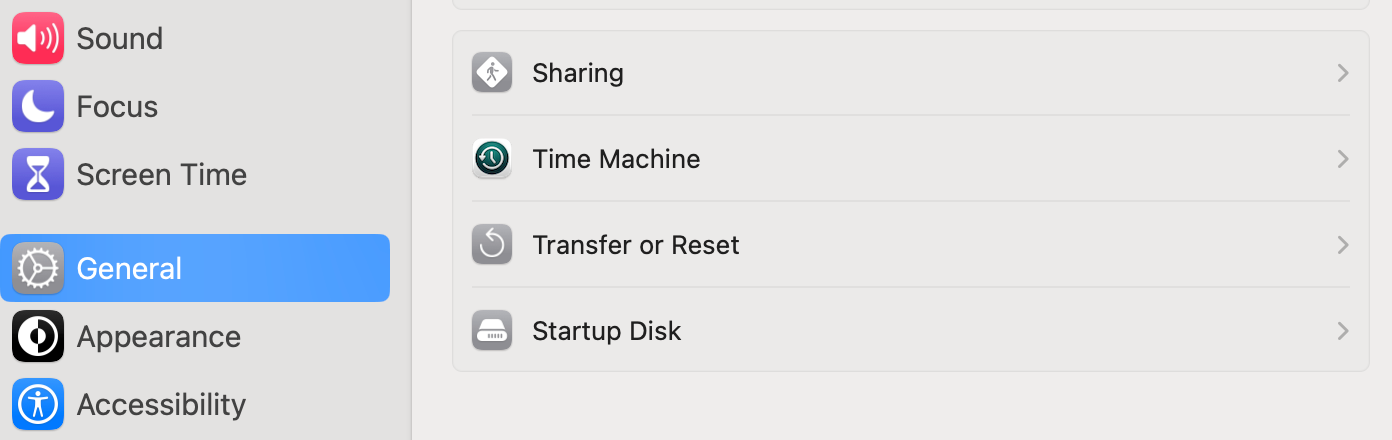Click the Sharing pedestrian sign icon
1392x440 pixels.
point(492,73)
